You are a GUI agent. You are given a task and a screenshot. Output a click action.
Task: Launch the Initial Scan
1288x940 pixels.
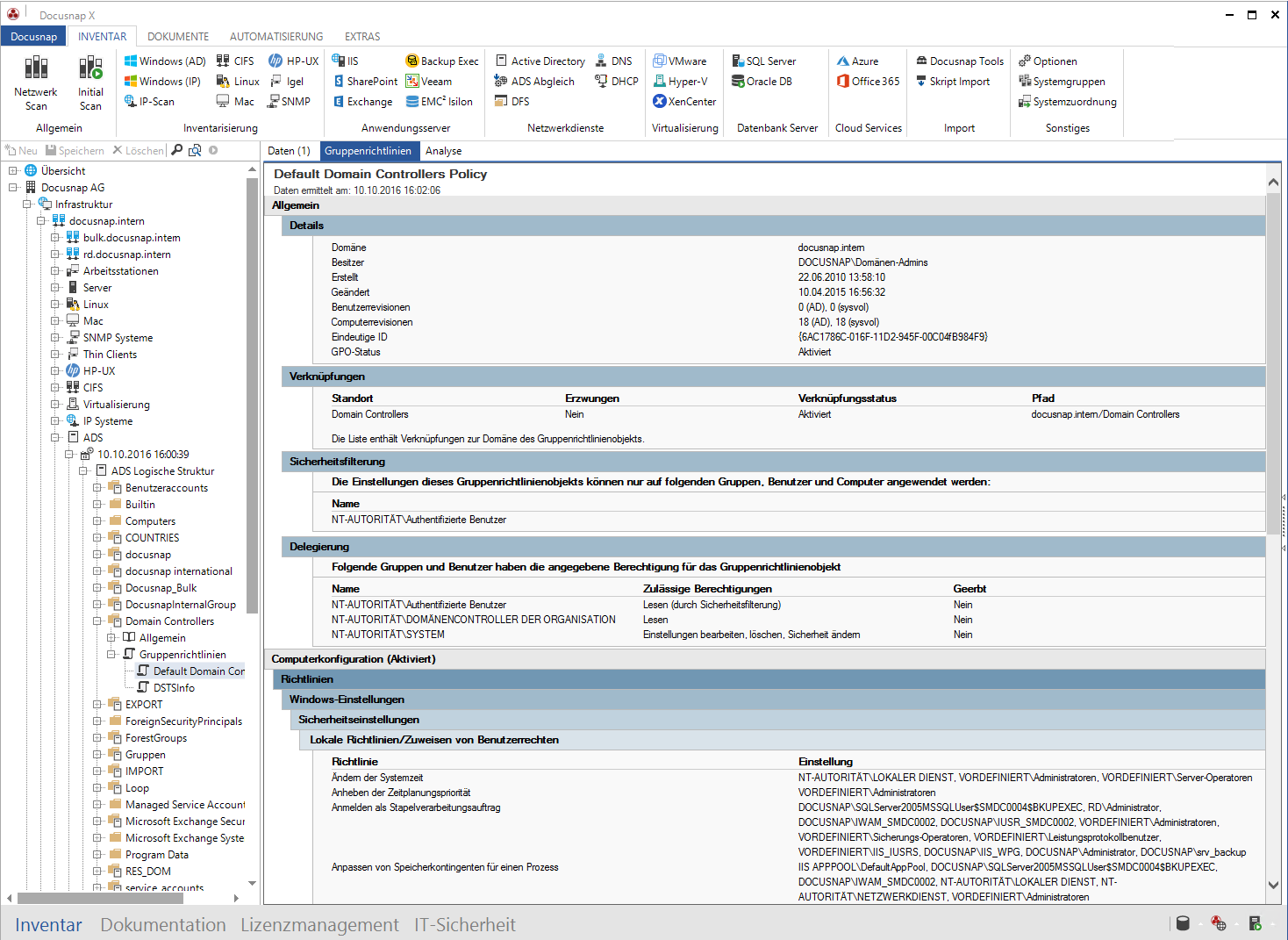click(90, 83)
